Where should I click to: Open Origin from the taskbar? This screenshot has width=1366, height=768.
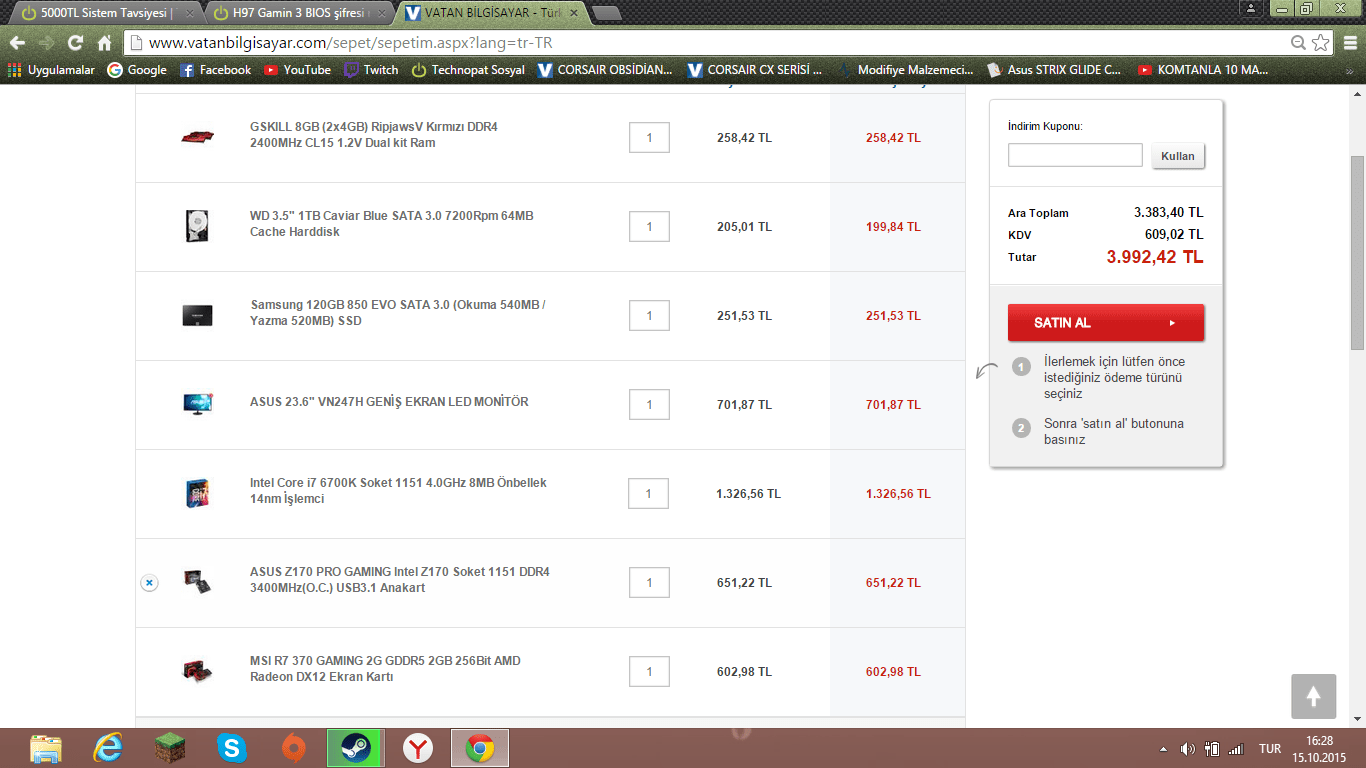pyautogui.click(x=294, y=748)
